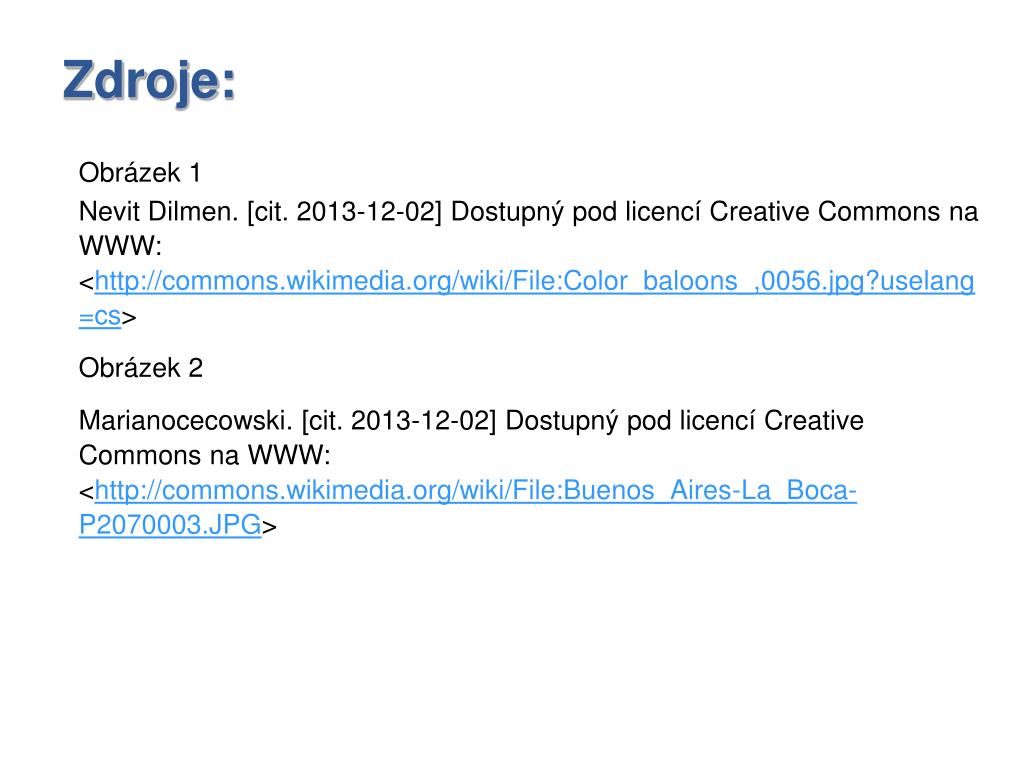Click the first "[cit. 2013-12-02]" citation date
Viewport: 1024px width, 768px height.
coord(344,212)
